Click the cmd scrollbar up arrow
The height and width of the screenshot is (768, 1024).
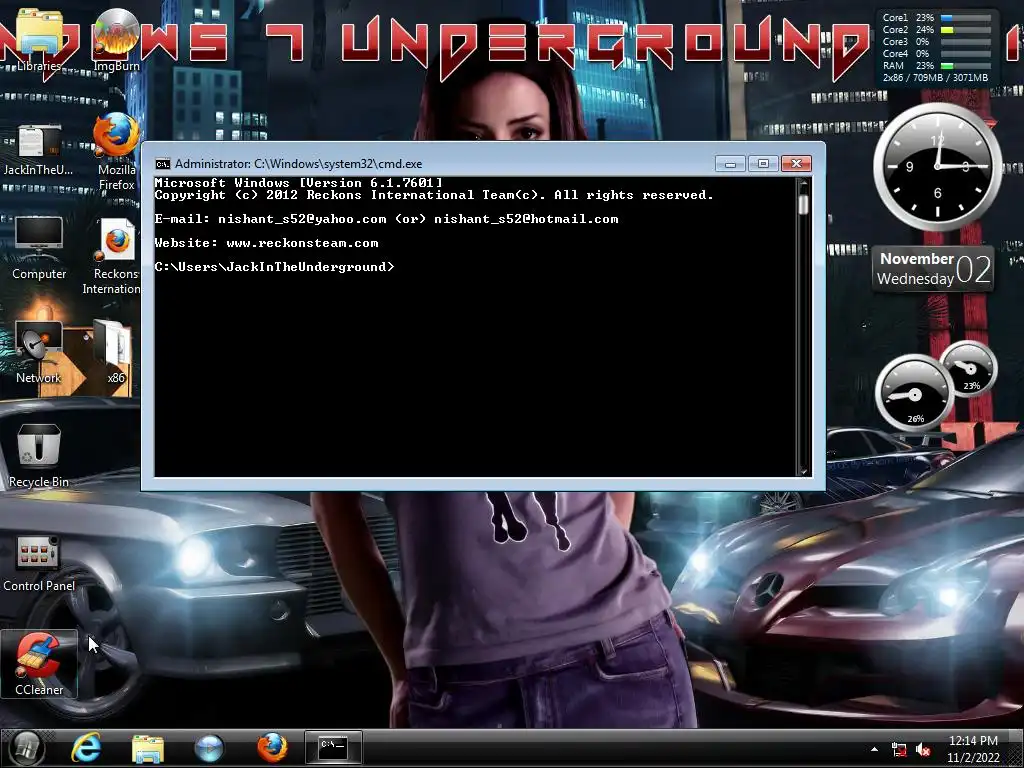[x=803, y=184]
